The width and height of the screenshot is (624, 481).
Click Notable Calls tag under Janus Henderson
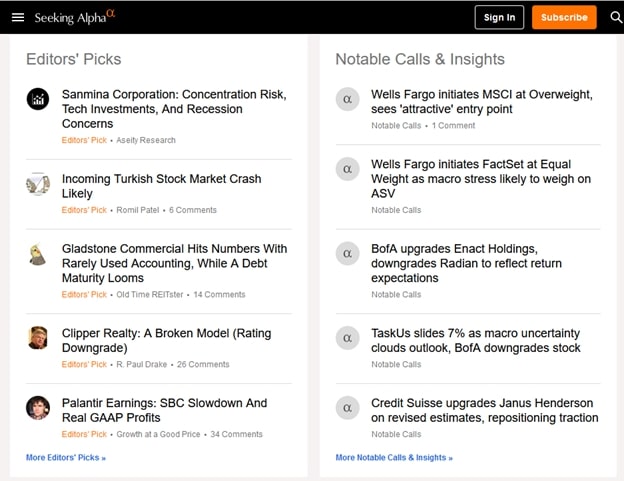[396, 434]
